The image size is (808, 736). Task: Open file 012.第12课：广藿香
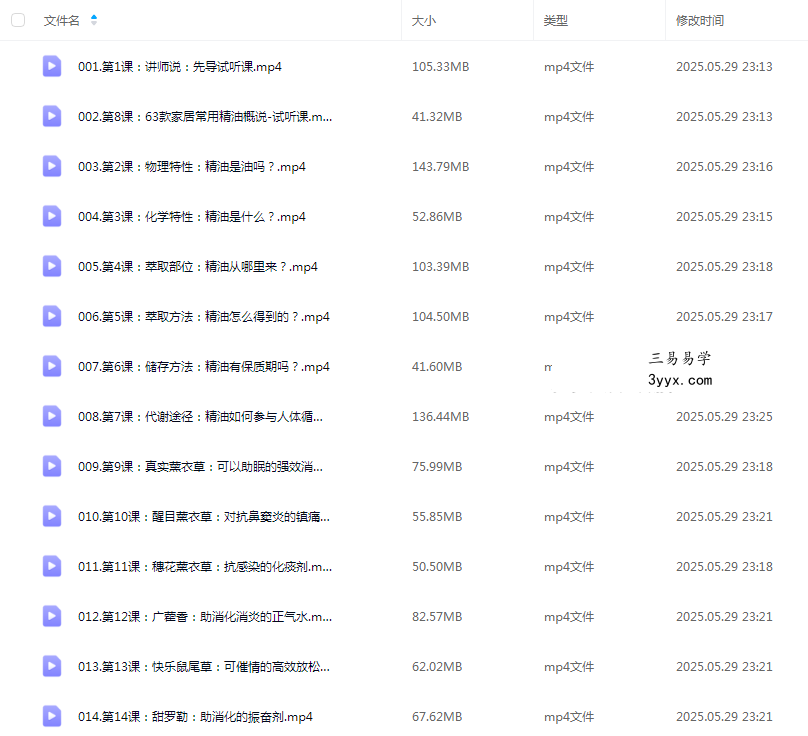pos(205,617)
